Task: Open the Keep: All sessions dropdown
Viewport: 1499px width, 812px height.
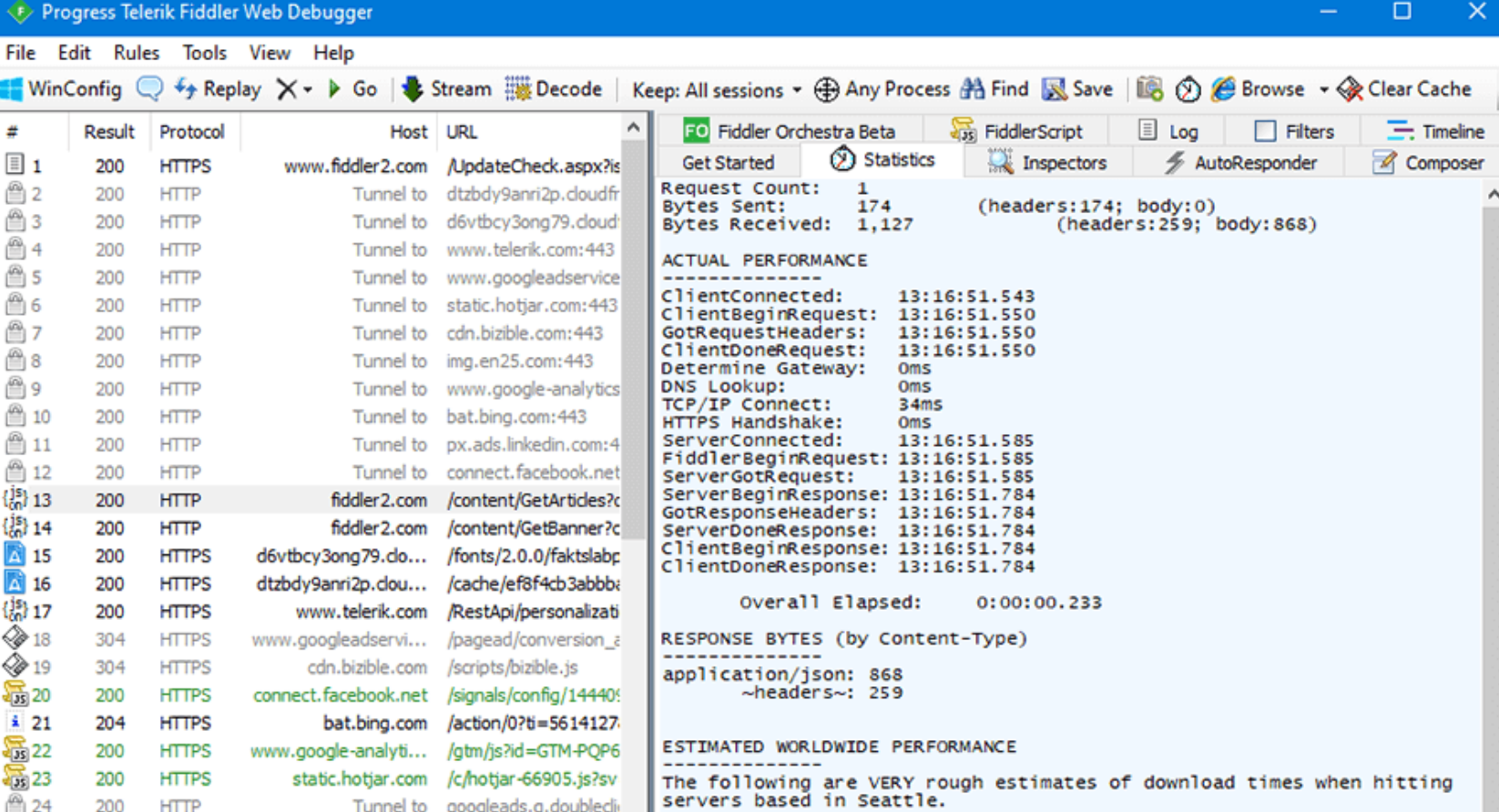Action: [x=718, y=90]
